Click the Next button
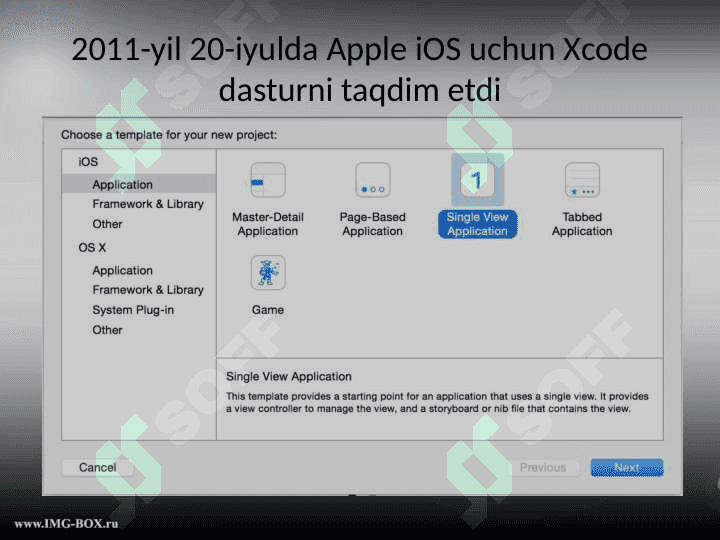The height and width of the screenshot is (540, 720). 627,467
